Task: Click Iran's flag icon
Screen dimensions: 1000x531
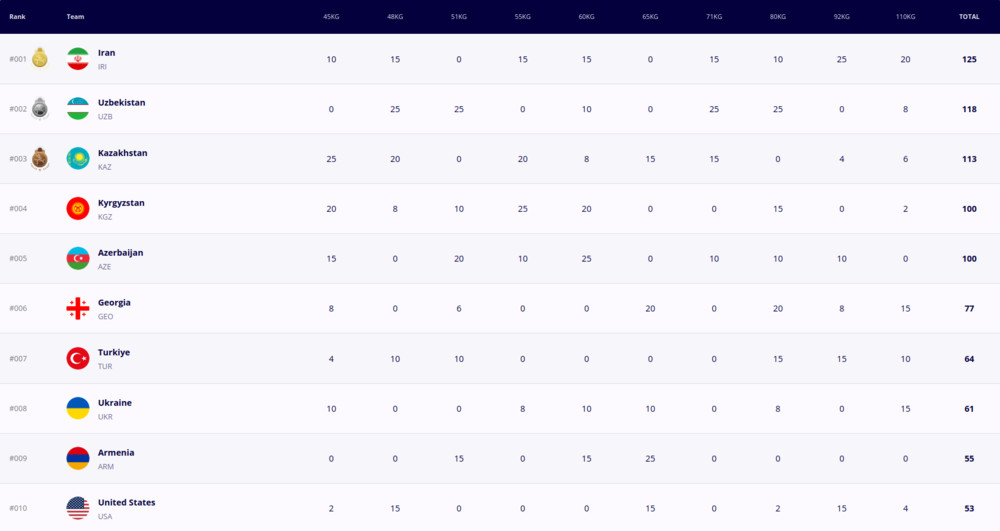Action: [78, 59]
